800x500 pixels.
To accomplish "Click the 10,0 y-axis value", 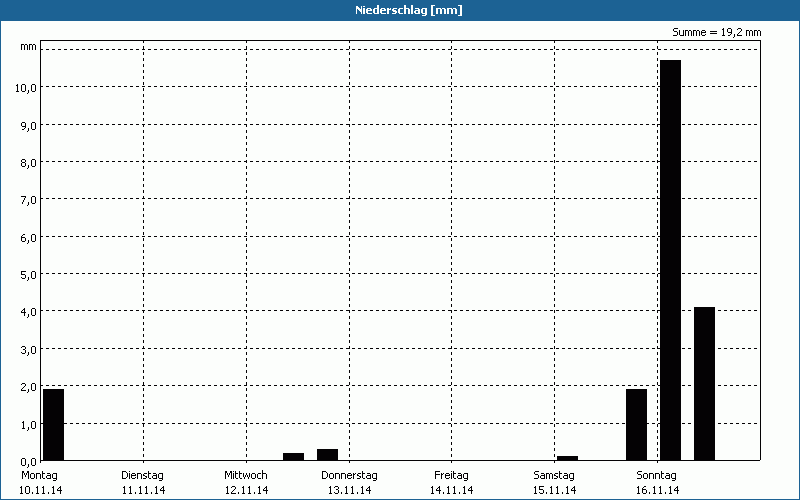I will (x=26, y=88).
